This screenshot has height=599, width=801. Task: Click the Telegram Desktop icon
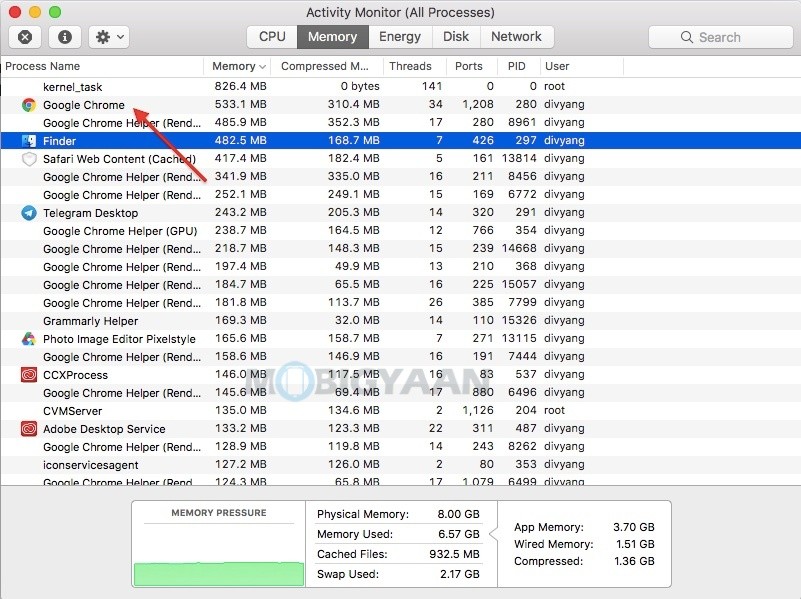[29, 213]
